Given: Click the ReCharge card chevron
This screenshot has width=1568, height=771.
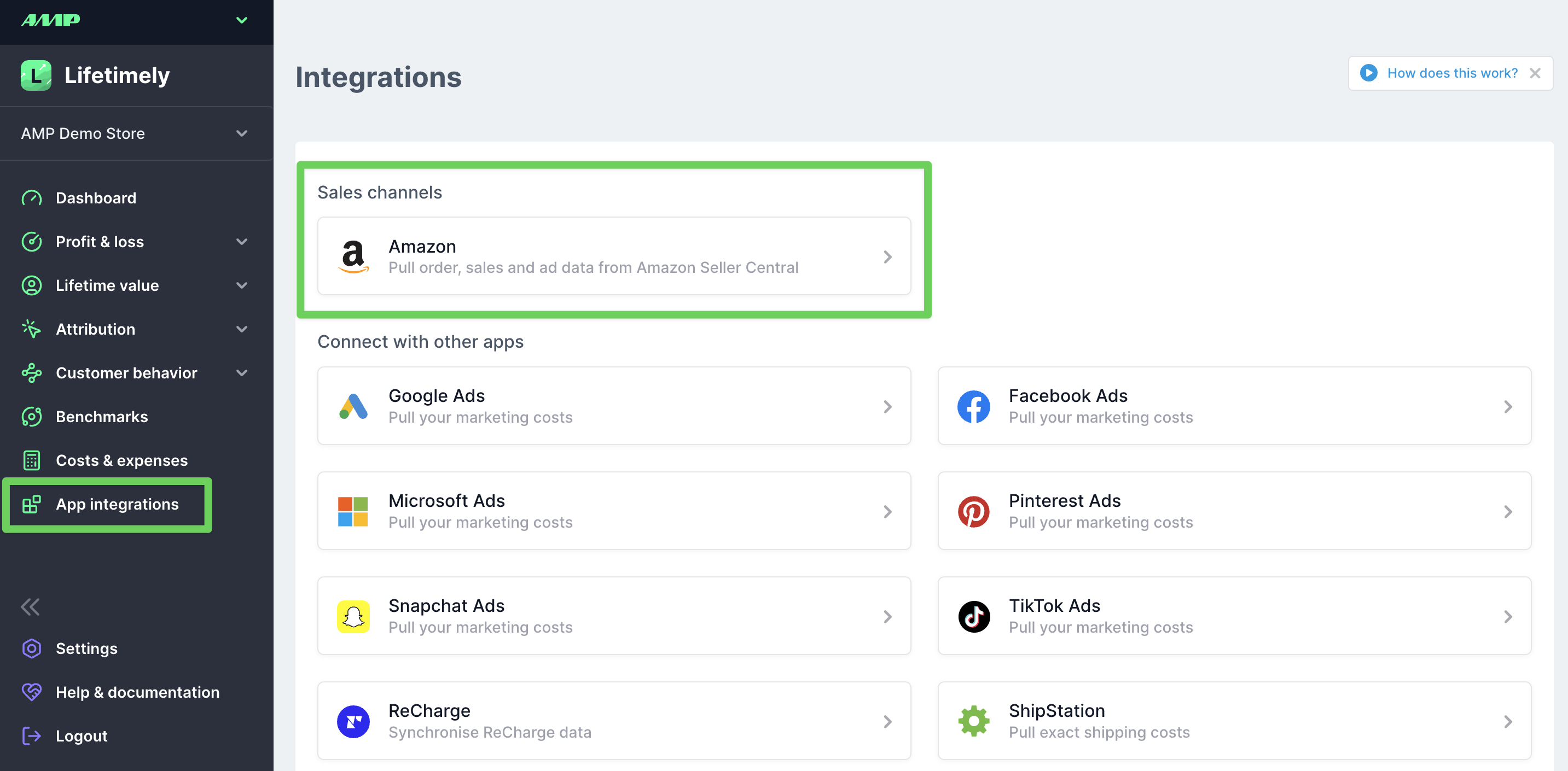Looking at the screenshot, I should pos(887,722).
